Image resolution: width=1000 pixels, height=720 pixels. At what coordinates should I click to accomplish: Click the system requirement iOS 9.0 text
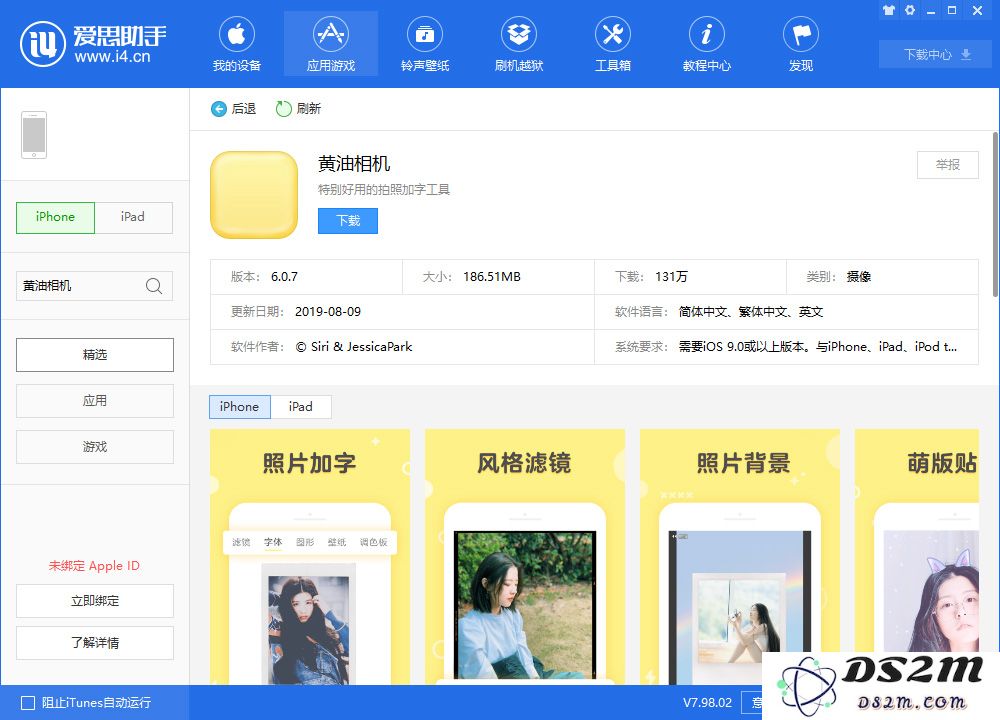[x=818, y=347]
